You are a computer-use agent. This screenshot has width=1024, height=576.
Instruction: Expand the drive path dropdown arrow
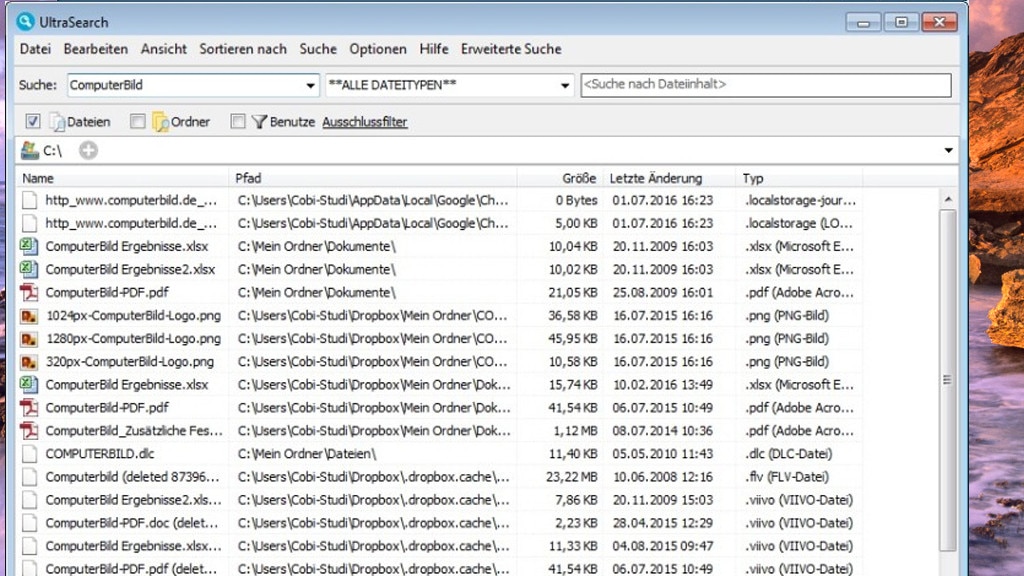click(x=948, y=150)
